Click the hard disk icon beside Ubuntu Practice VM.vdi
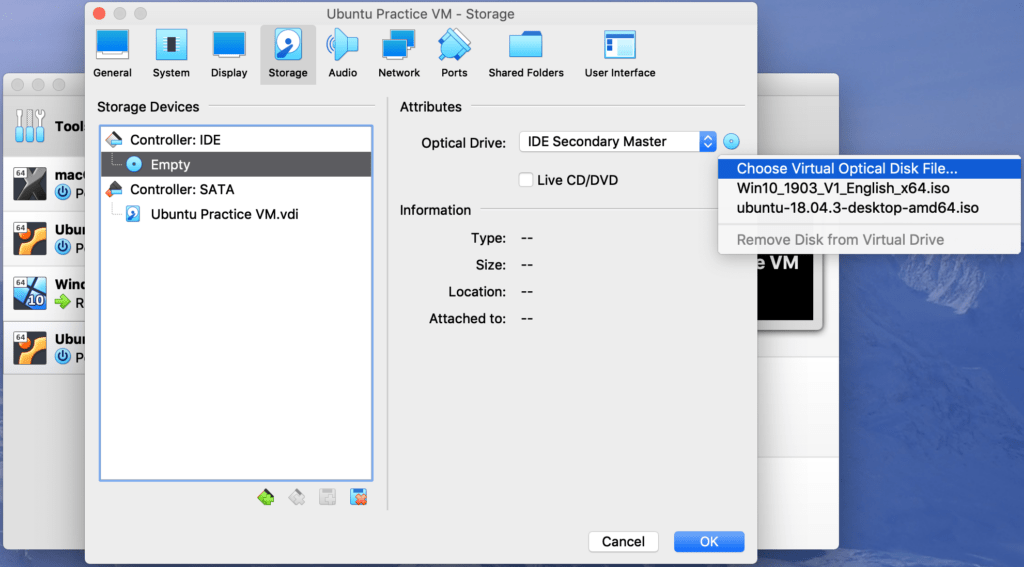Viewport: 1024px width, 567px height. [133, 214]
